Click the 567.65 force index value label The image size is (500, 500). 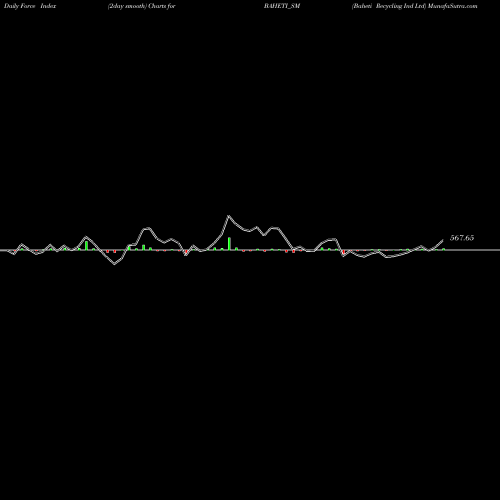pyautogui.click(x=462, y=238)
